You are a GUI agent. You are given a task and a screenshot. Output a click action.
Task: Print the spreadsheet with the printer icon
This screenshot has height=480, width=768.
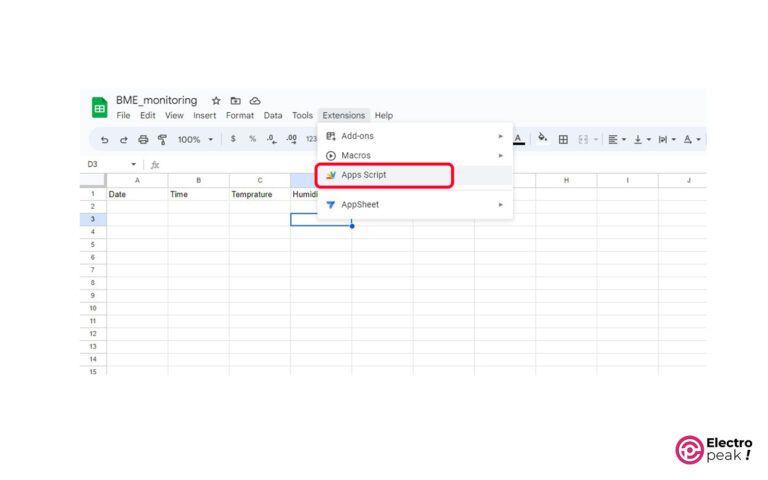click(143, 140)
